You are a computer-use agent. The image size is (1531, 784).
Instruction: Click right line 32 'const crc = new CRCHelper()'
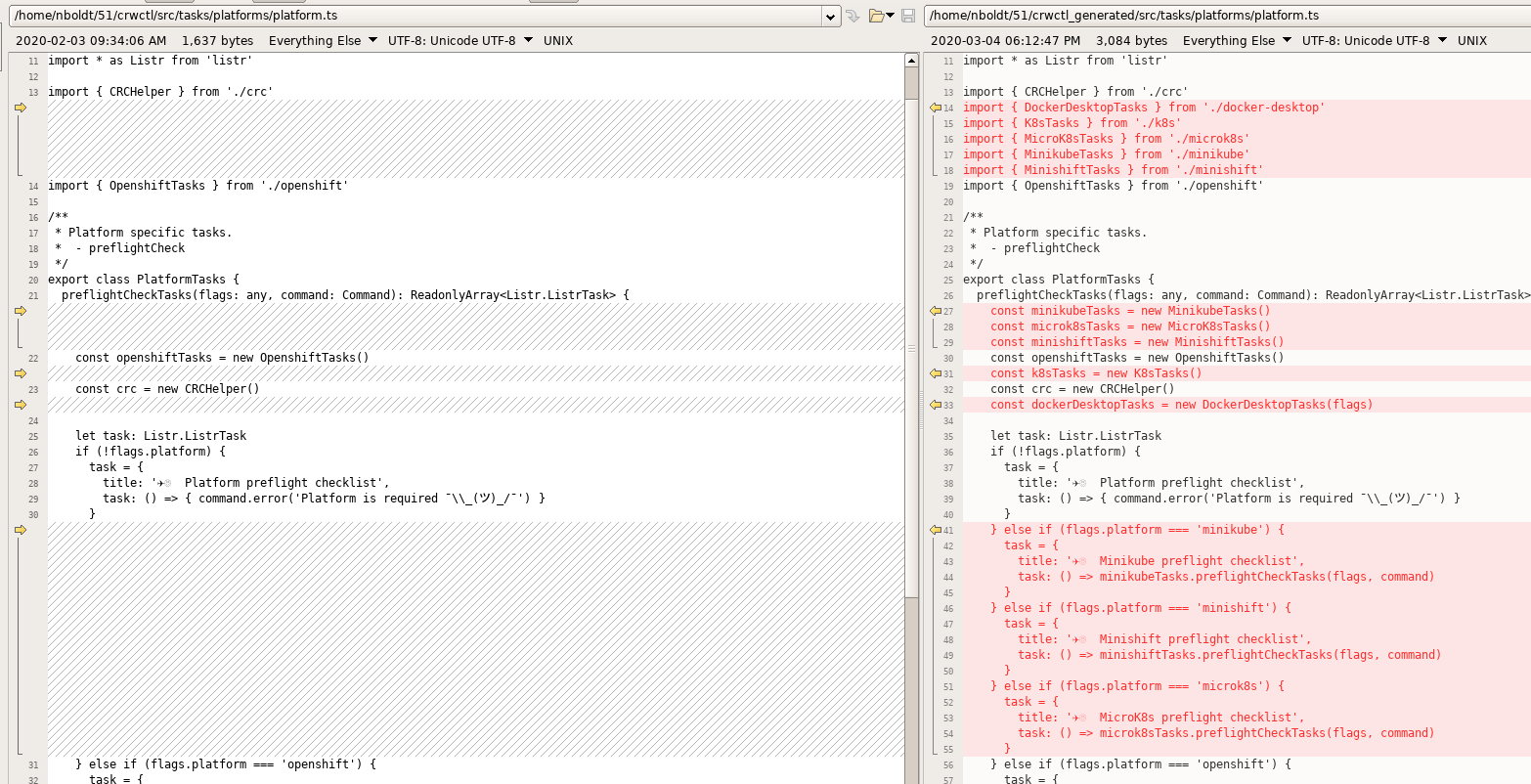(1082, 389)
